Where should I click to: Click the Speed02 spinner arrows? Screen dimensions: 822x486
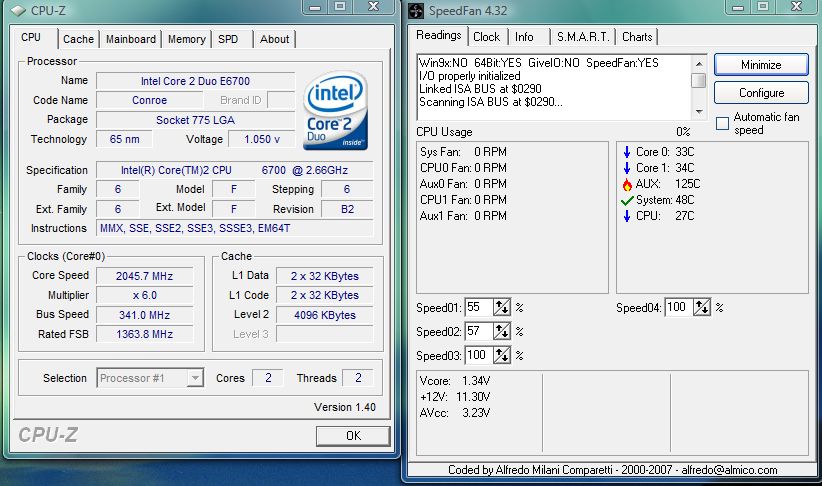(502, 331)
